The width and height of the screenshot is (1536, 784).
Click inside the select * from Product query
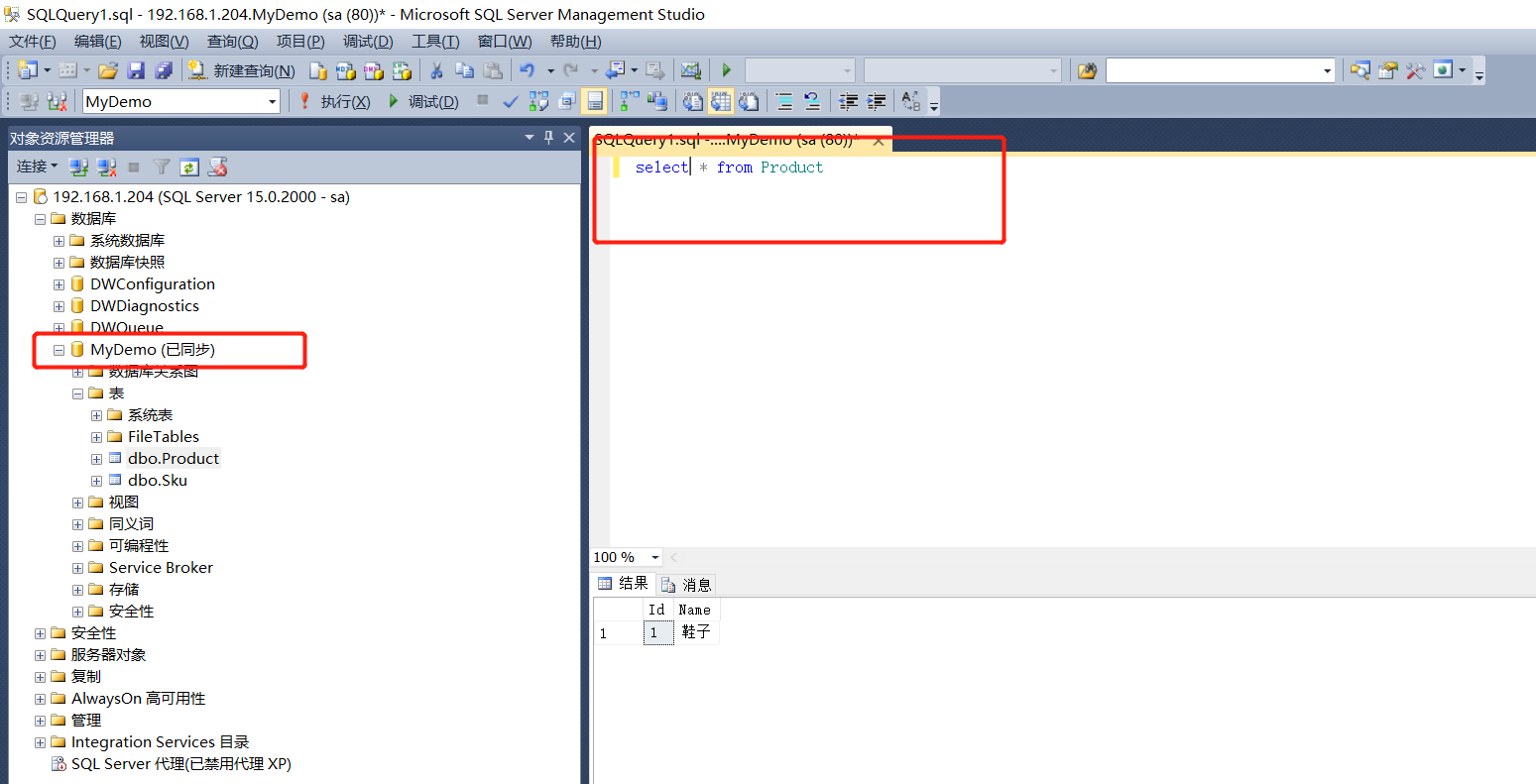click(729, 168)
